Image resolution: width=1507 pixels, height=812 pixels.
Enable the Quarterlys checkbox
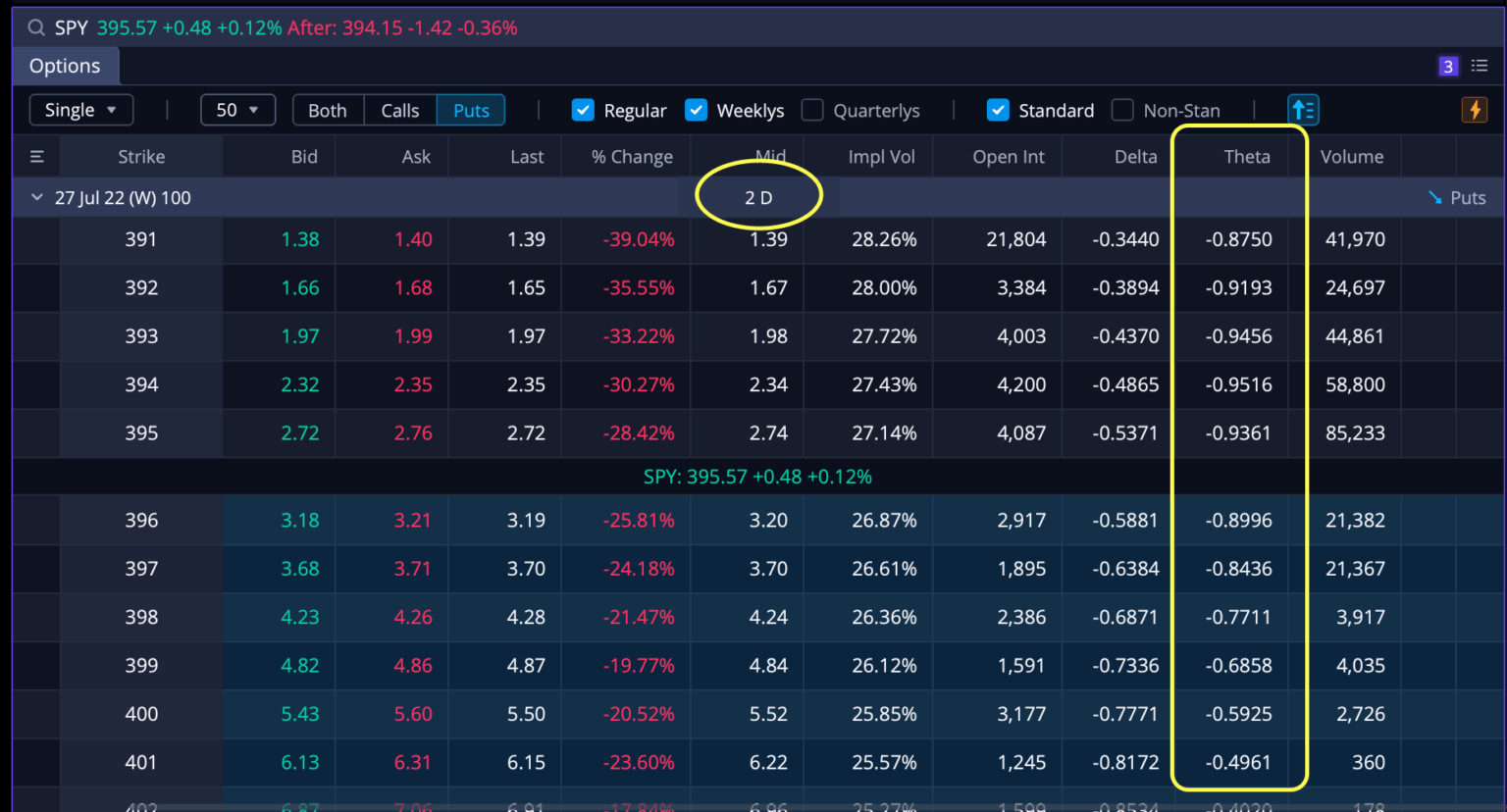(812, 110)
